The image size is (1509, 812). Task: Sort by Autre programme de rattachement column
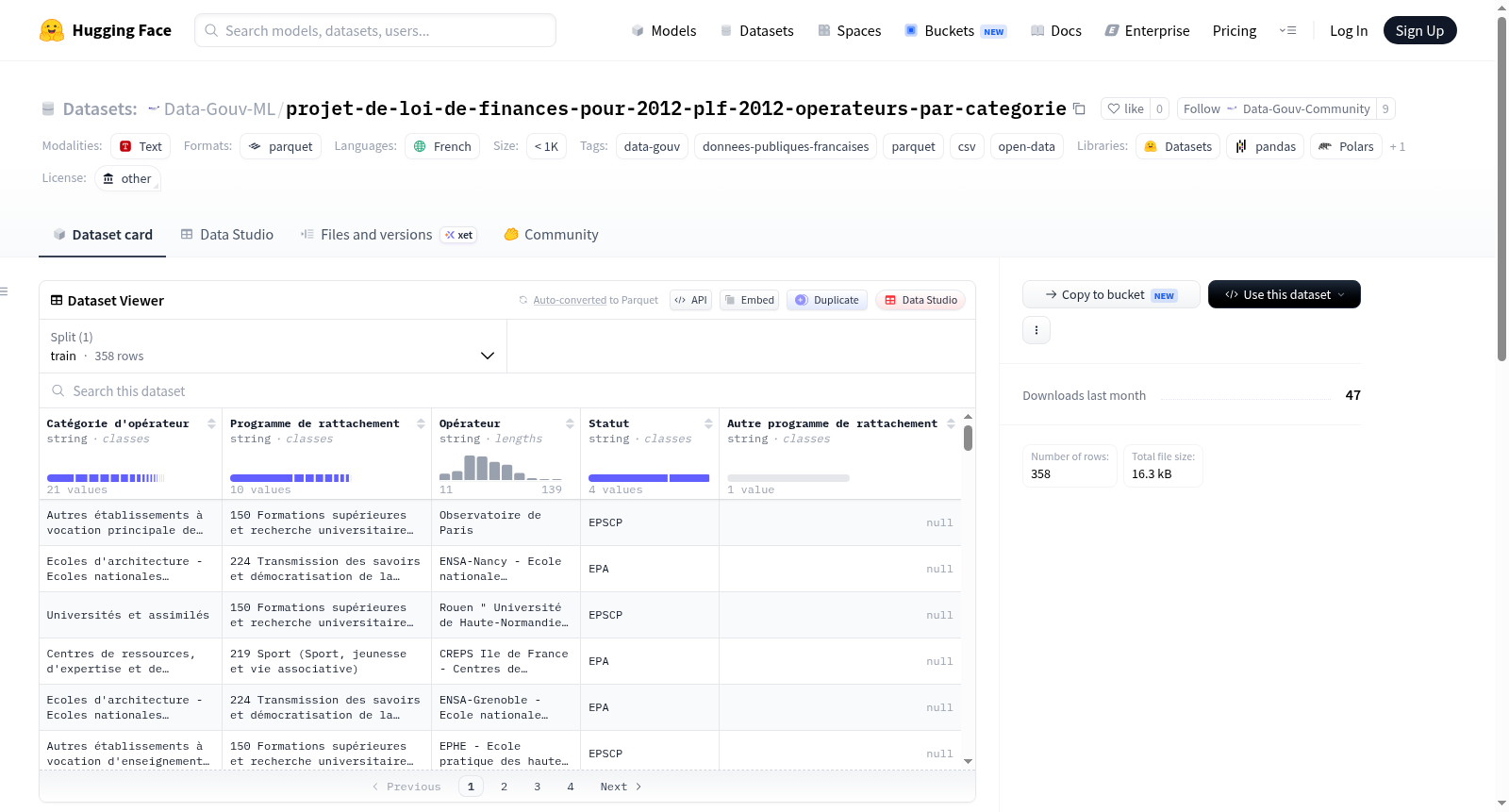pyautogui.click(x=951, y=424)
